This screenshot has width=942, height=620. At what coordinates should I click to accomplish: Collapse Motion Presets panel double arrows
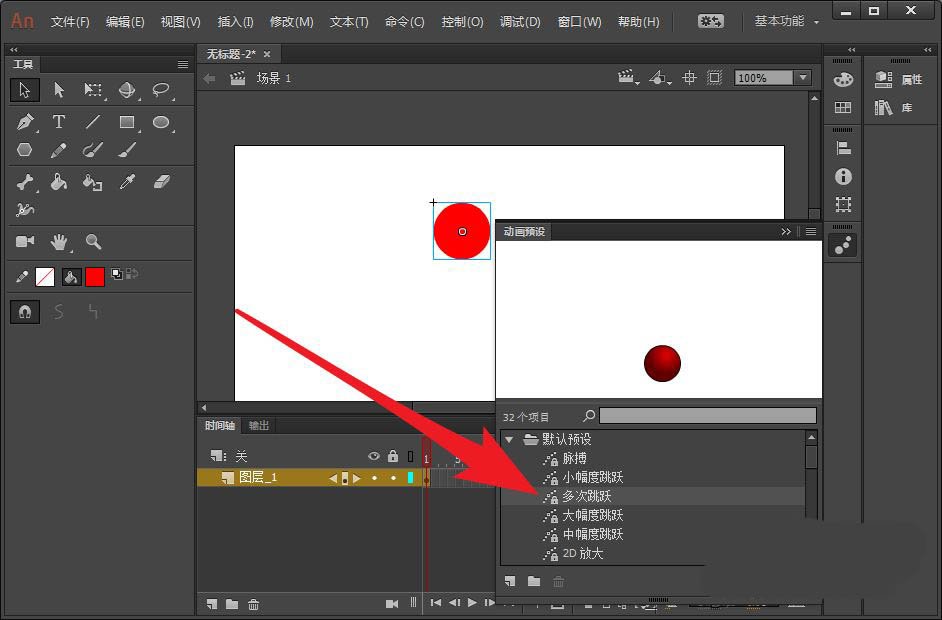pyautogui.click(x=786, y=232)
